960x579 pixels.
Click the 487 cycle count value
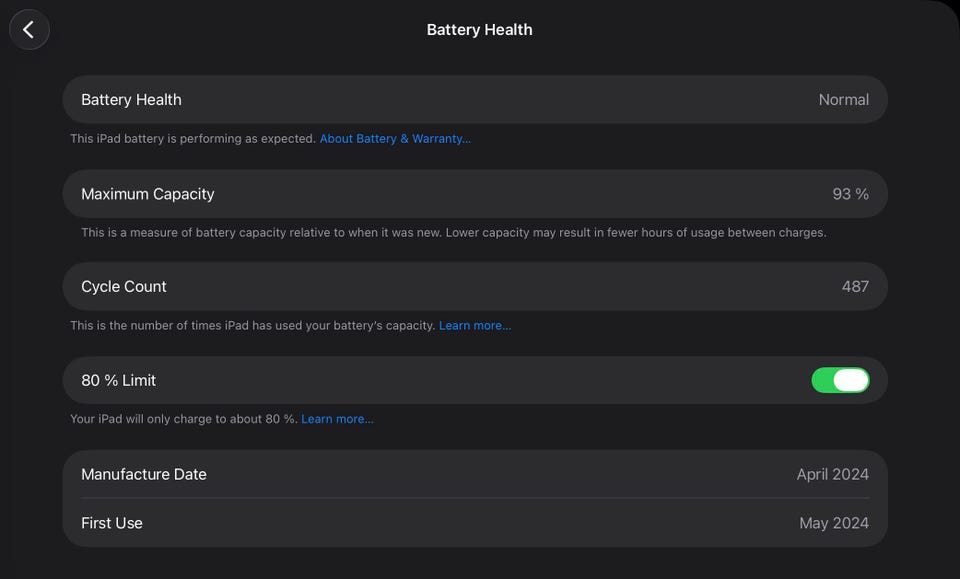855,287
